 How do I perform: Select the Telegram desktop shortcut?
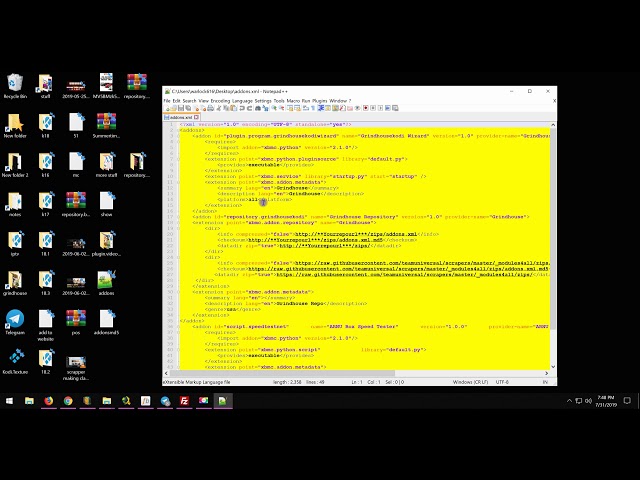tap(15, 322)
